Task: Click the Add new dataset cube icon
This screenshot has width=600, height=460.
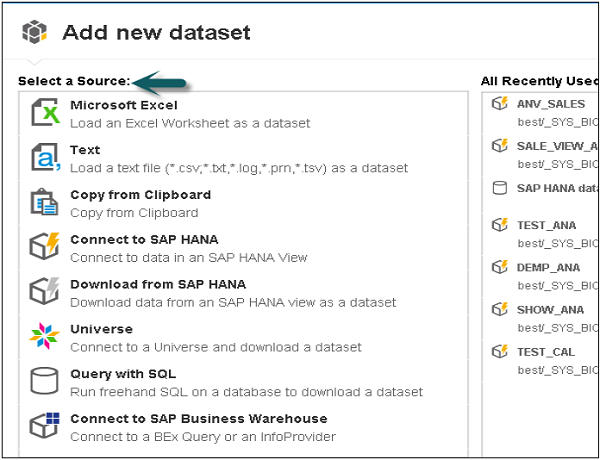Action: [35, 32]
